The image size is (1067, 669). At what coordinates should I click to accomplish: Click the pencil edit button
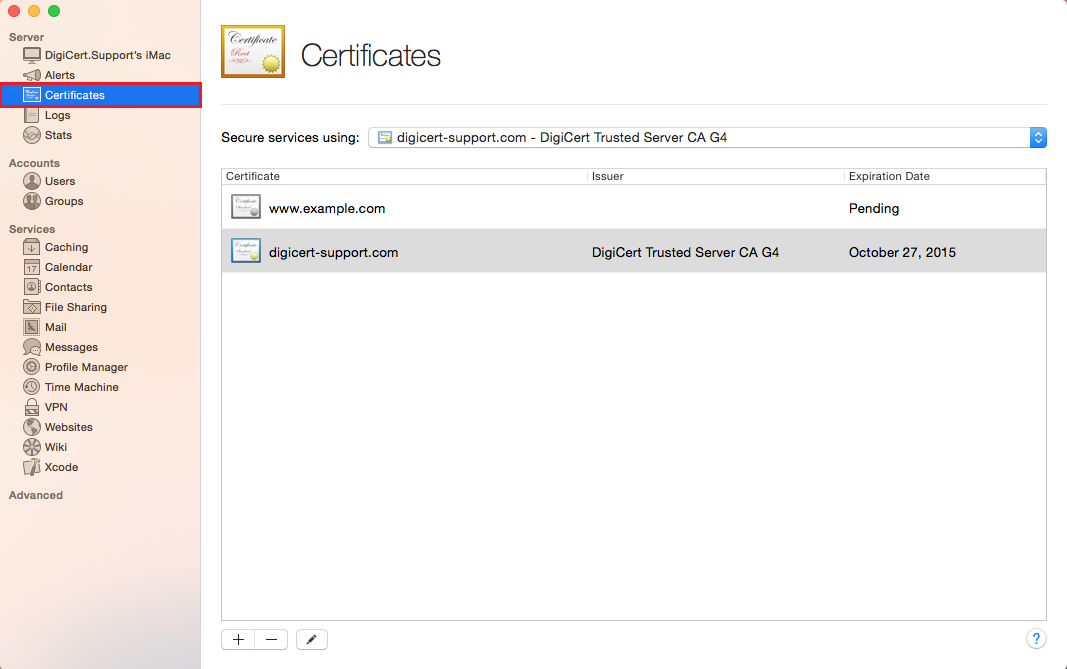[x=311, y=640]
